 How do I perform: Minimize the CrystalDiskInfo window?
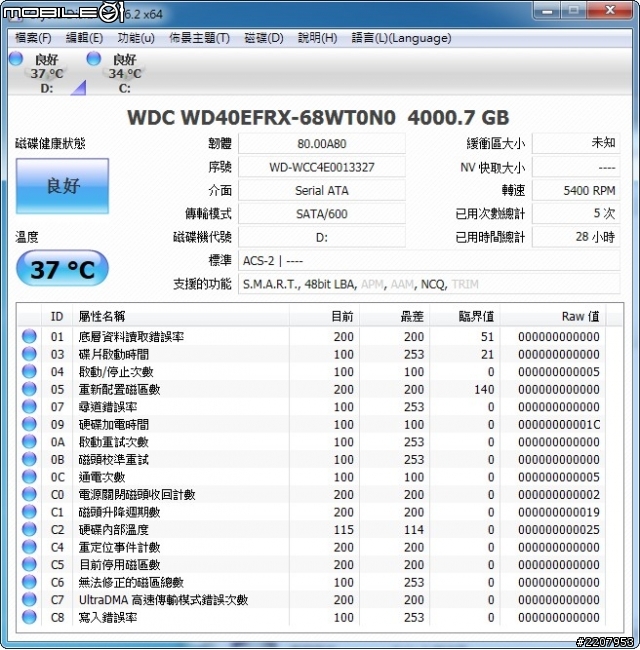[x=547, y=11]
